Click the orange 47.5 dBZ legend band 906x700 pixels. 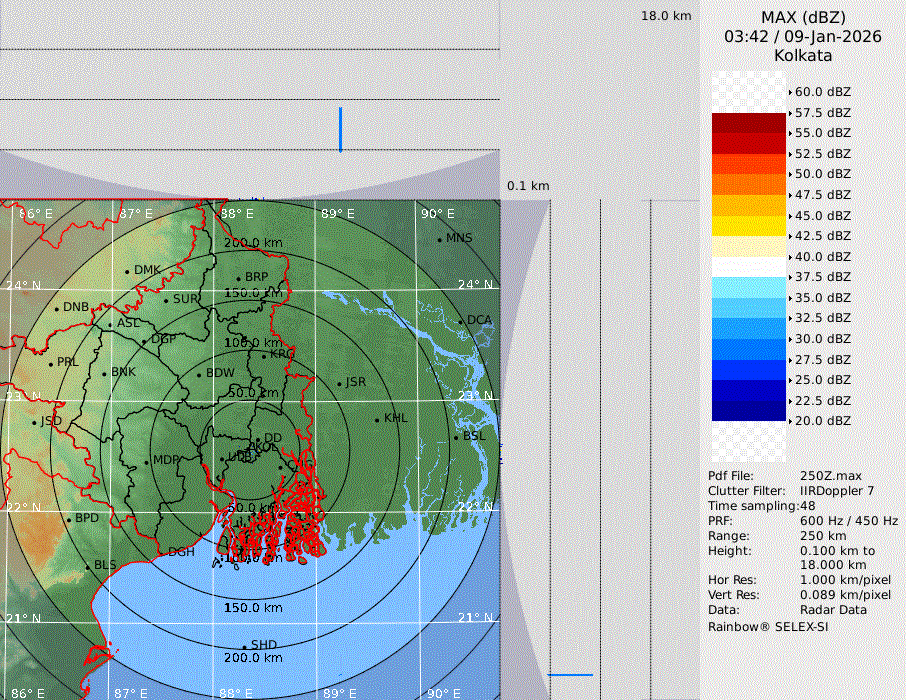coord(749,185)
